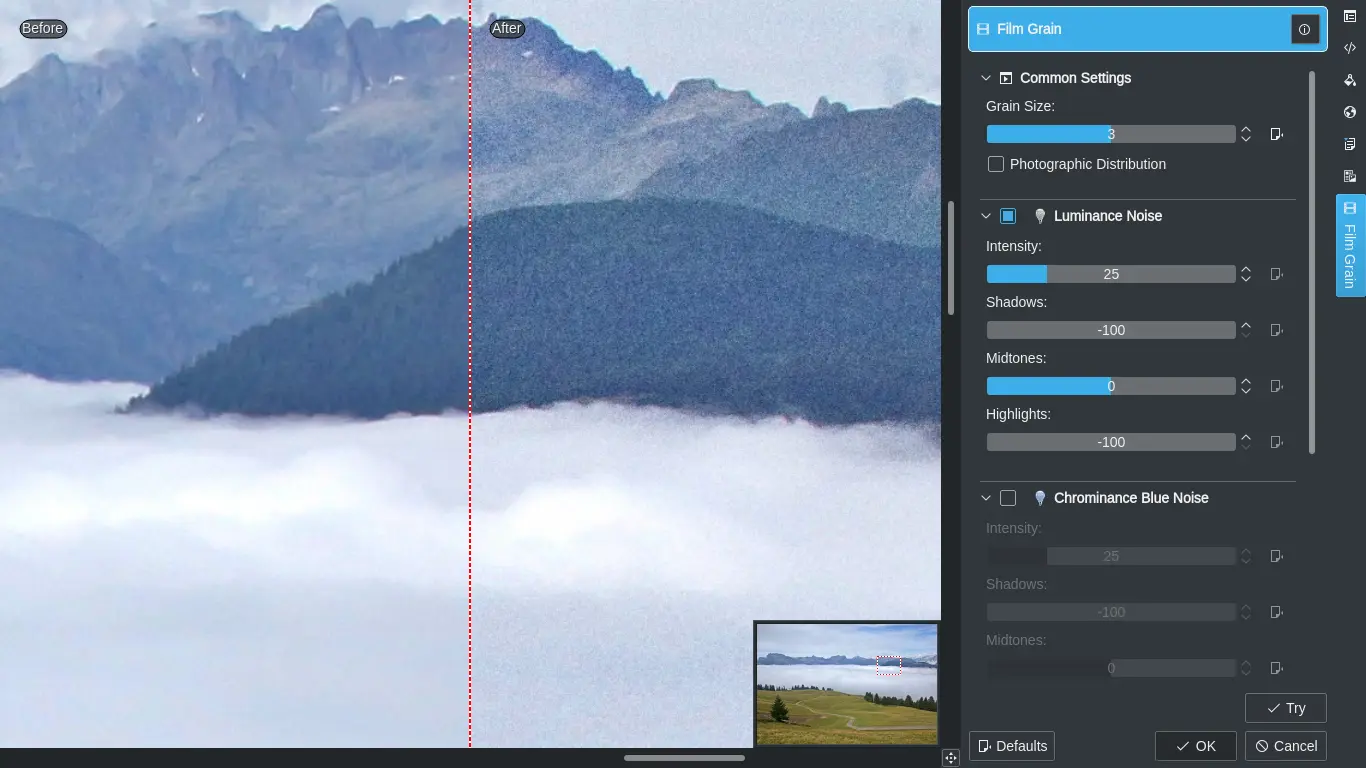Click the info button on the Film Grain header
Viewport: 1366px width, 768px height.
click(x=1305, y=29)
